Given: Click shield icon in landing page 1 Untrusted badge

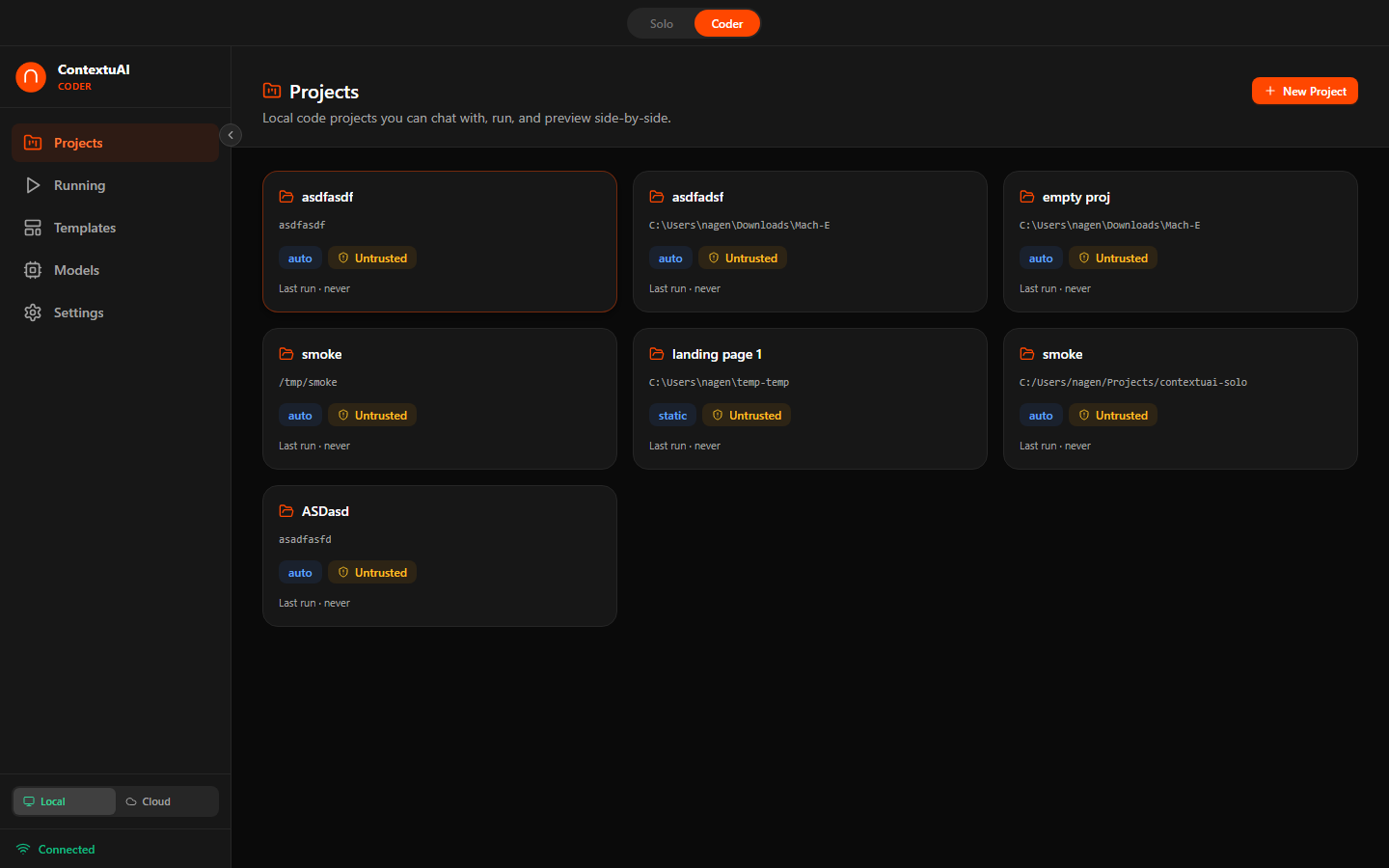Looking at the screenshot, I should [x=718, y=415].
